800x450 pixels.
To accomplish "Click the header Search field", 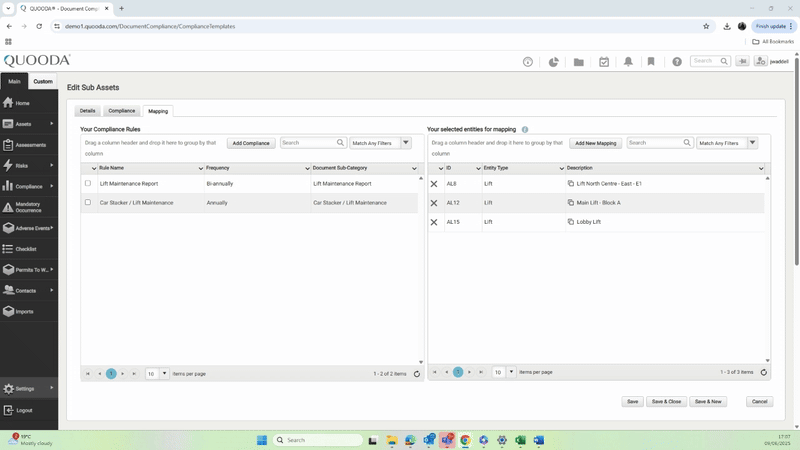I will tap(710, 61).
